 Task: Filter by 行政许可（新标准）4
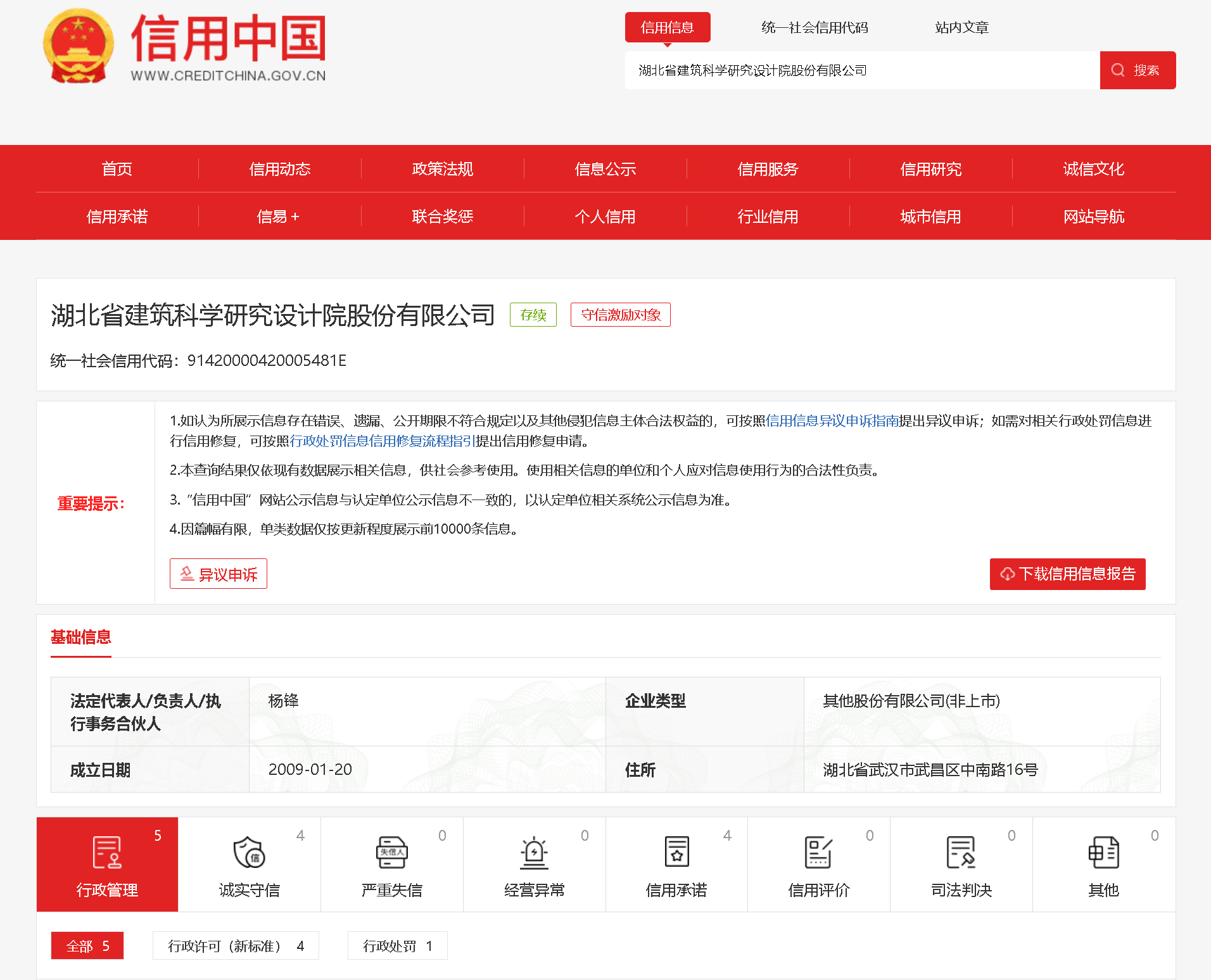pos(236,946)
